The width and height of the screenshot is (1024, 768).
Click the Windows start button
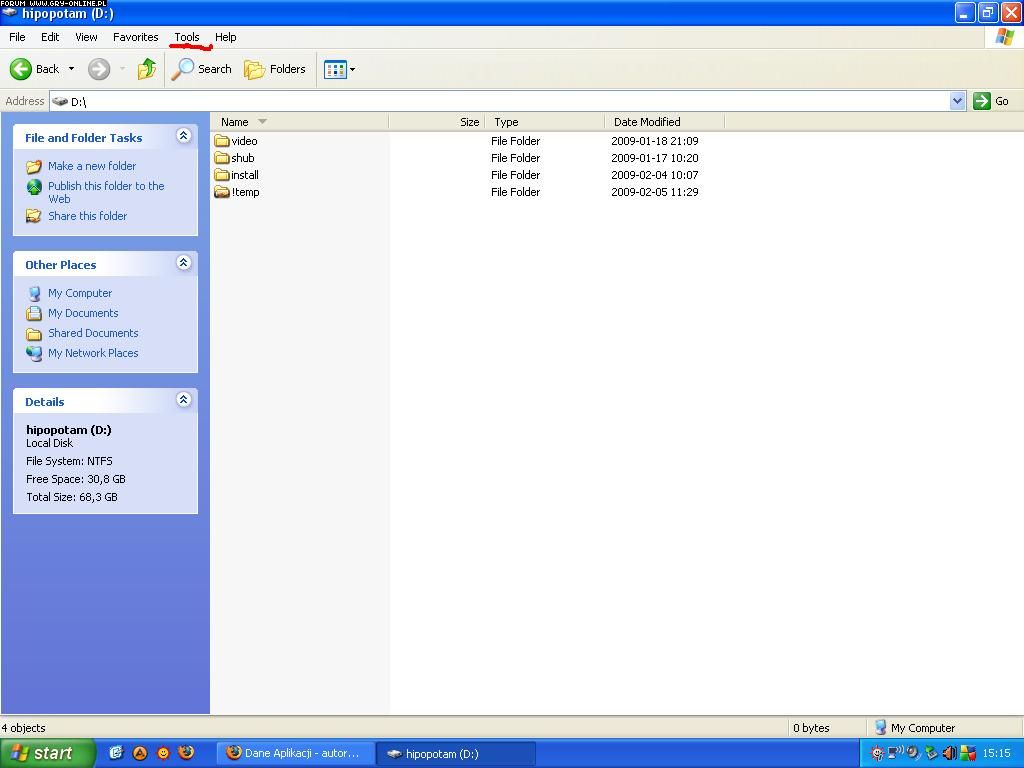47,753
